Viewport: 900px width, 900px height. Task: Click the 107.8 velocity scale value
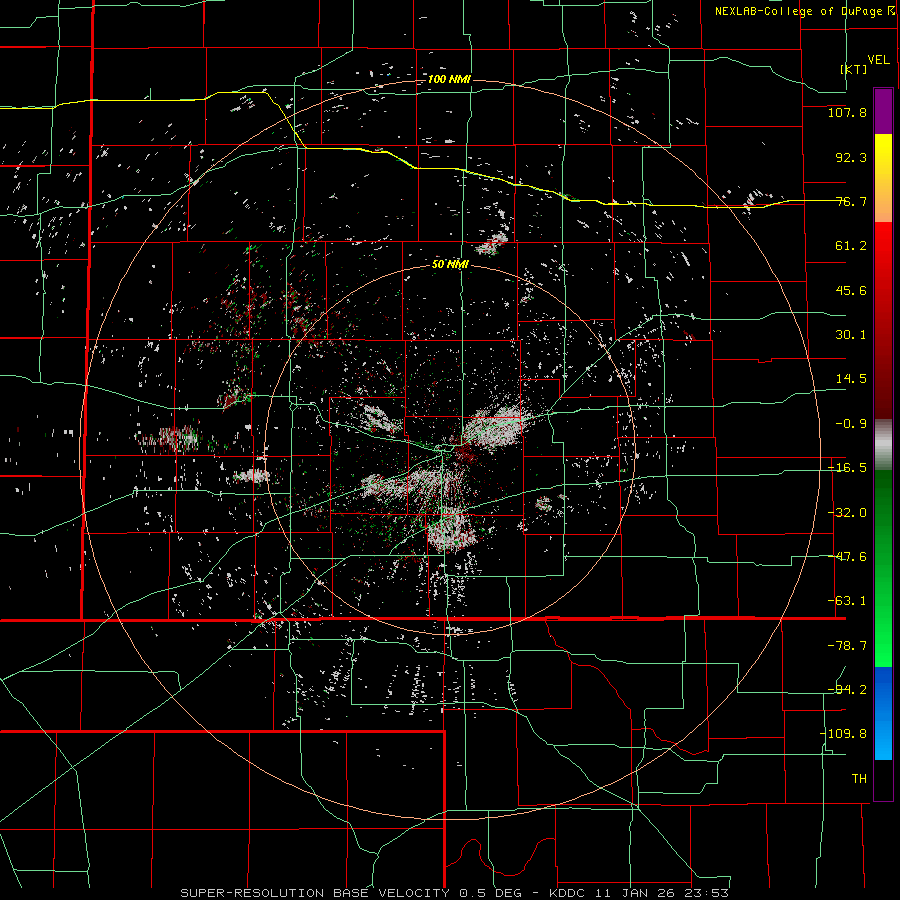pos(847,112)
